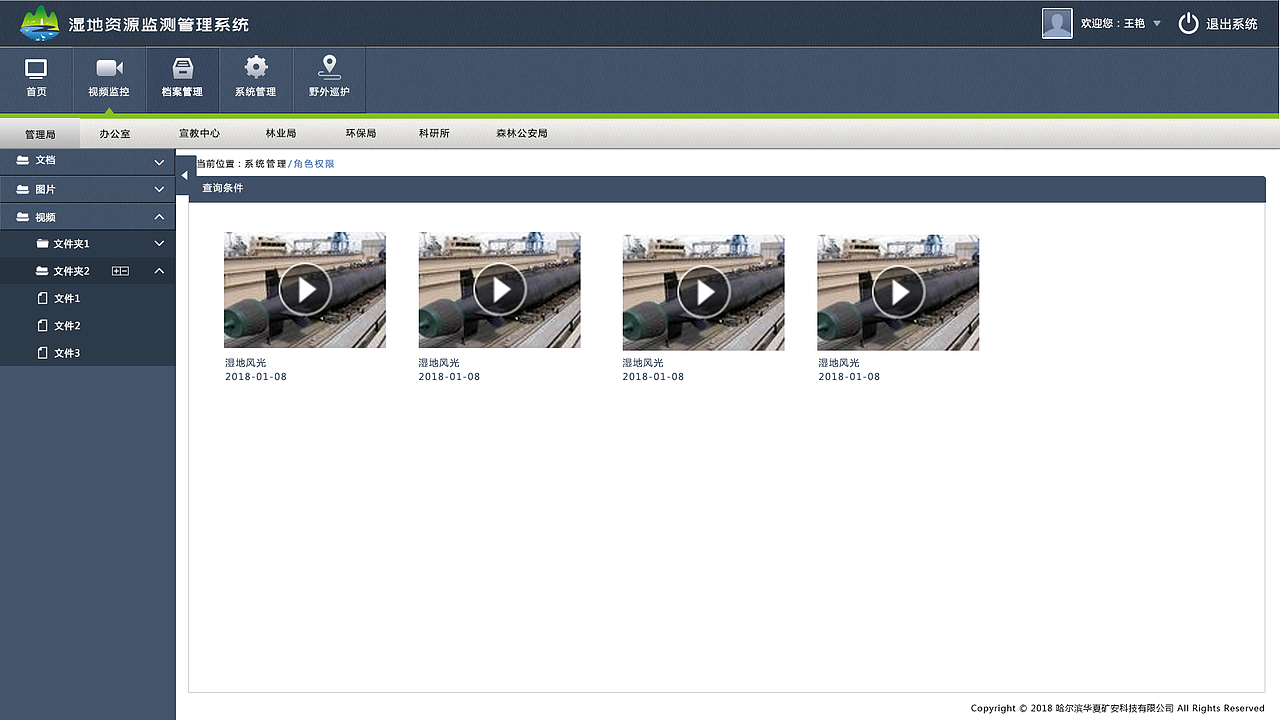Viewport: 1280px width, 720px height.
Task: Click the file icon for 文件2
Action: click(x=42, y=326)
